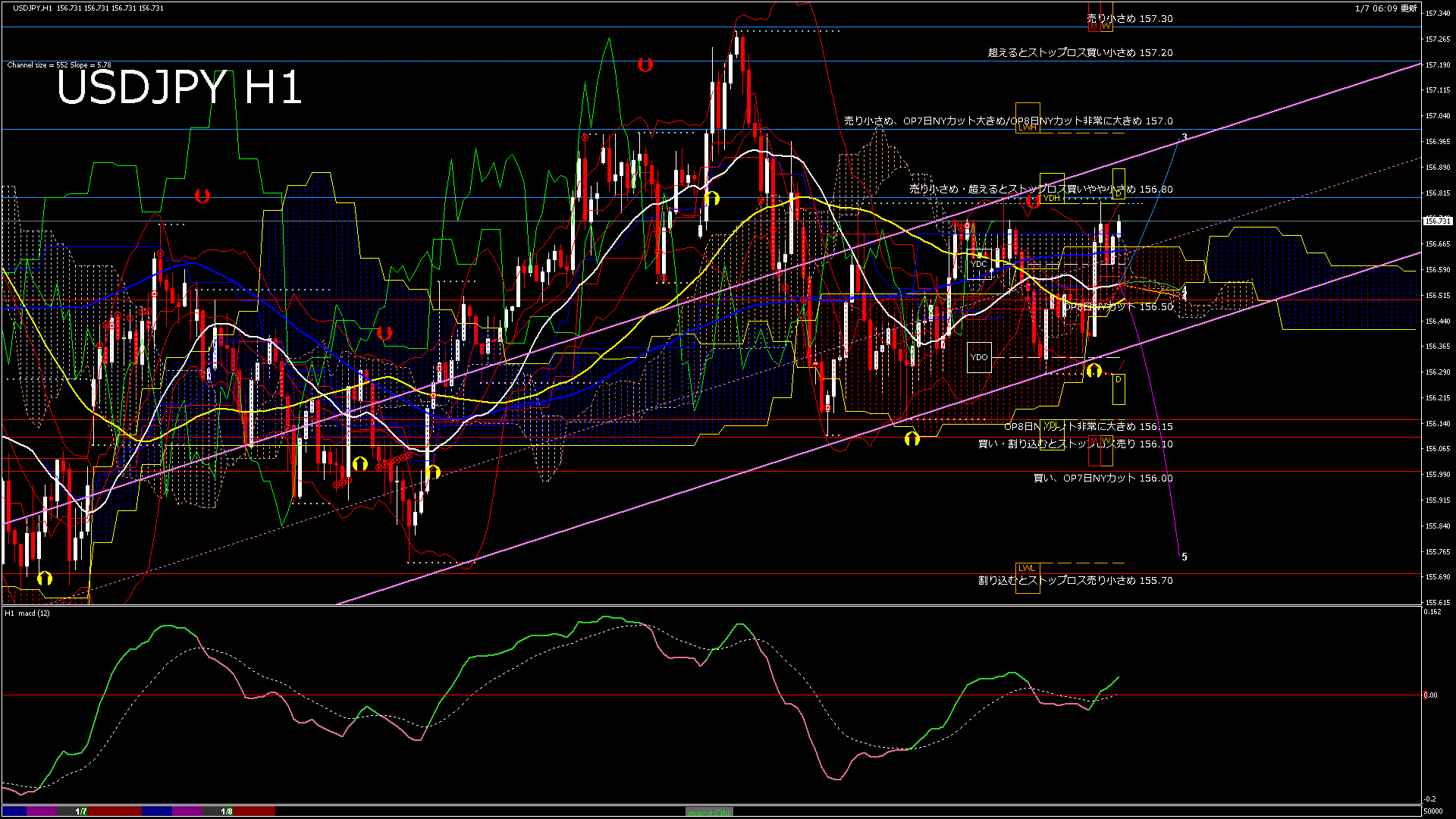The height and width of the screenshot is (819, 1456).
Task: Click the current price tag 156.731
Action: pyautogui.click(x=1437, y=221)
